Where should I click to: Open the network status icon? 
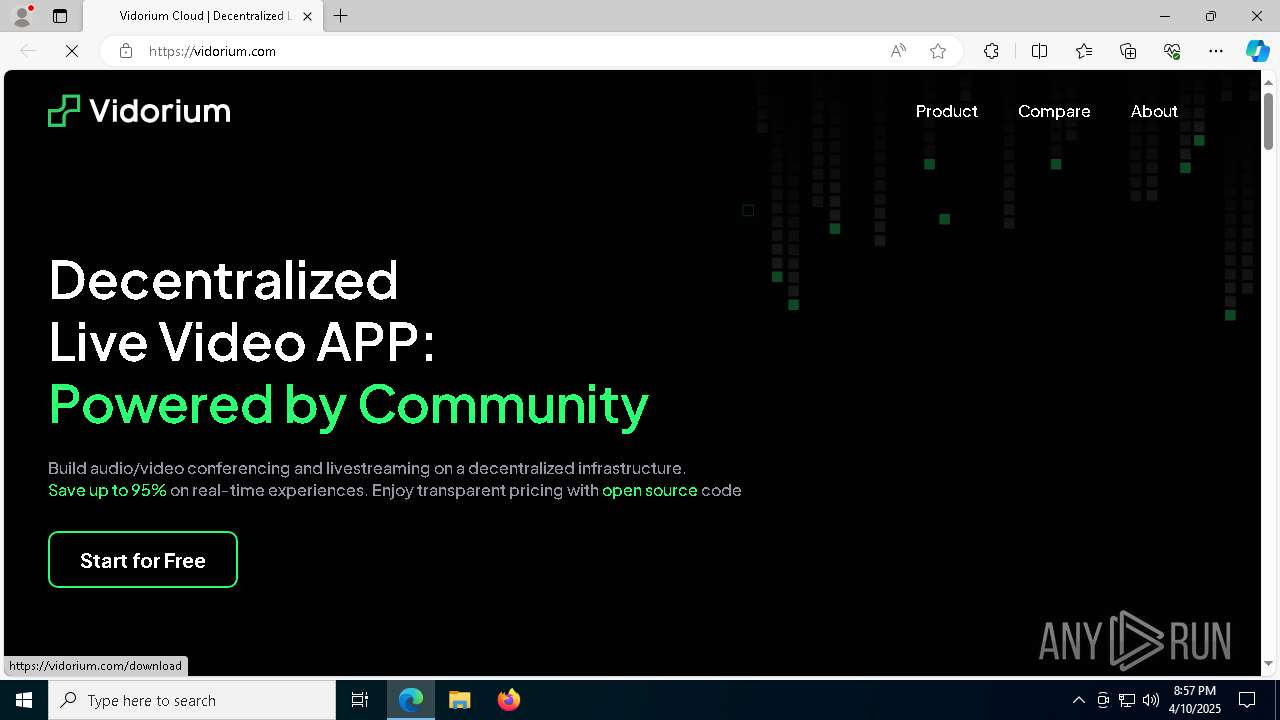[1127, 700]
